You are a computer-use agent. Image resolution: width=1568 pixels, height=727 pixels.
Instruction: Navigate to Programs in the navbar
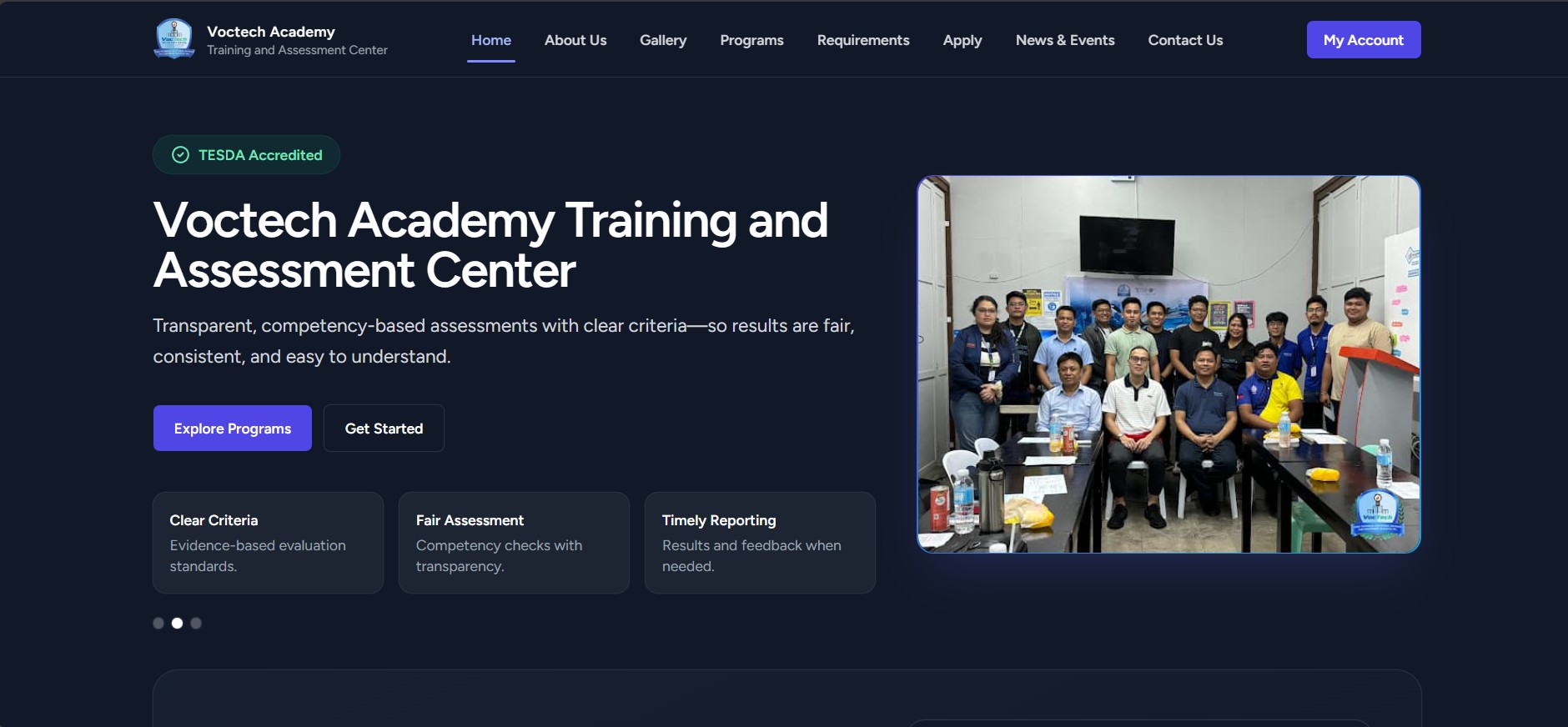(751, 40)
